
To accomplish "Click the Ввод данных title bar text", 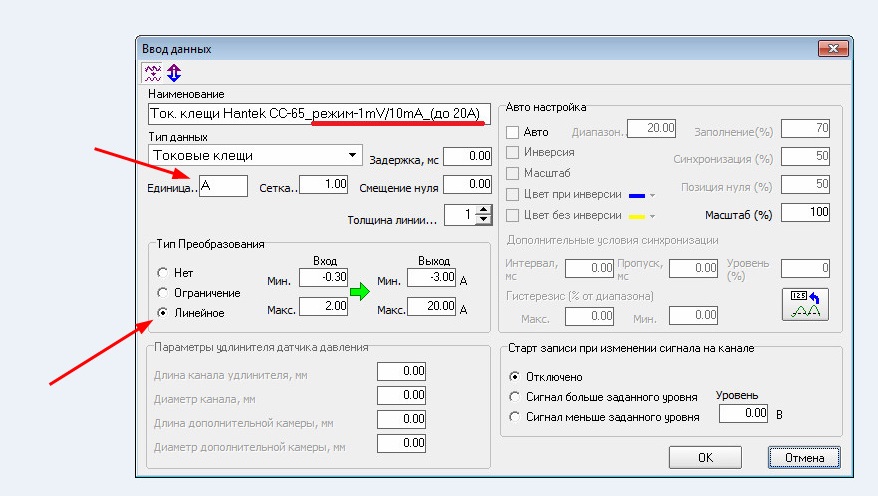I will click(x=176, y=49).
